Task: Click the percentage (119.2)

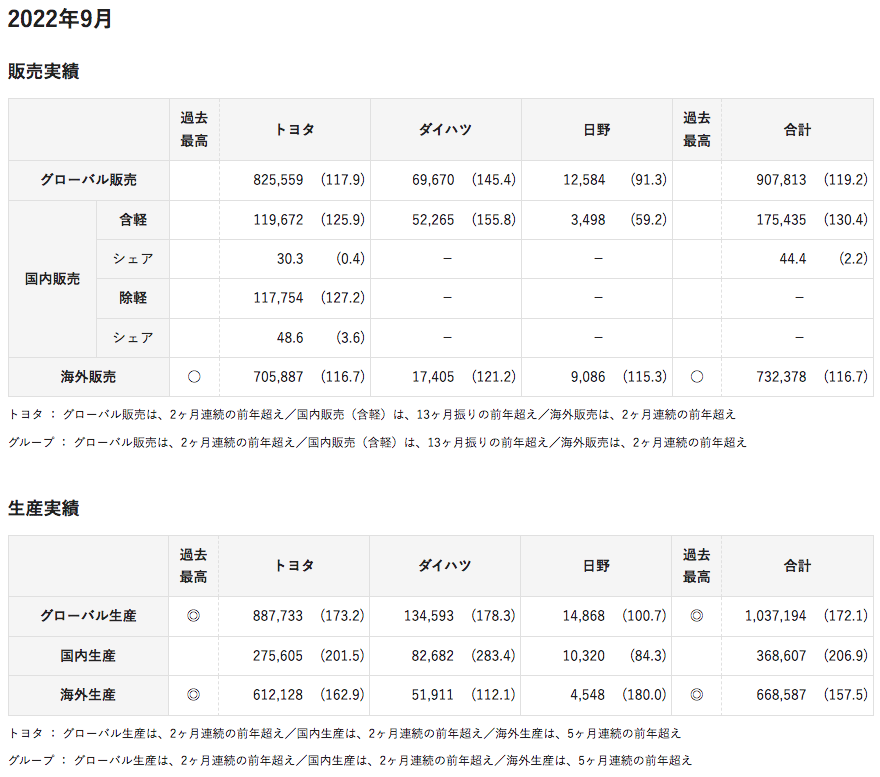Action: pyautogui.click(x=846, y=180)
